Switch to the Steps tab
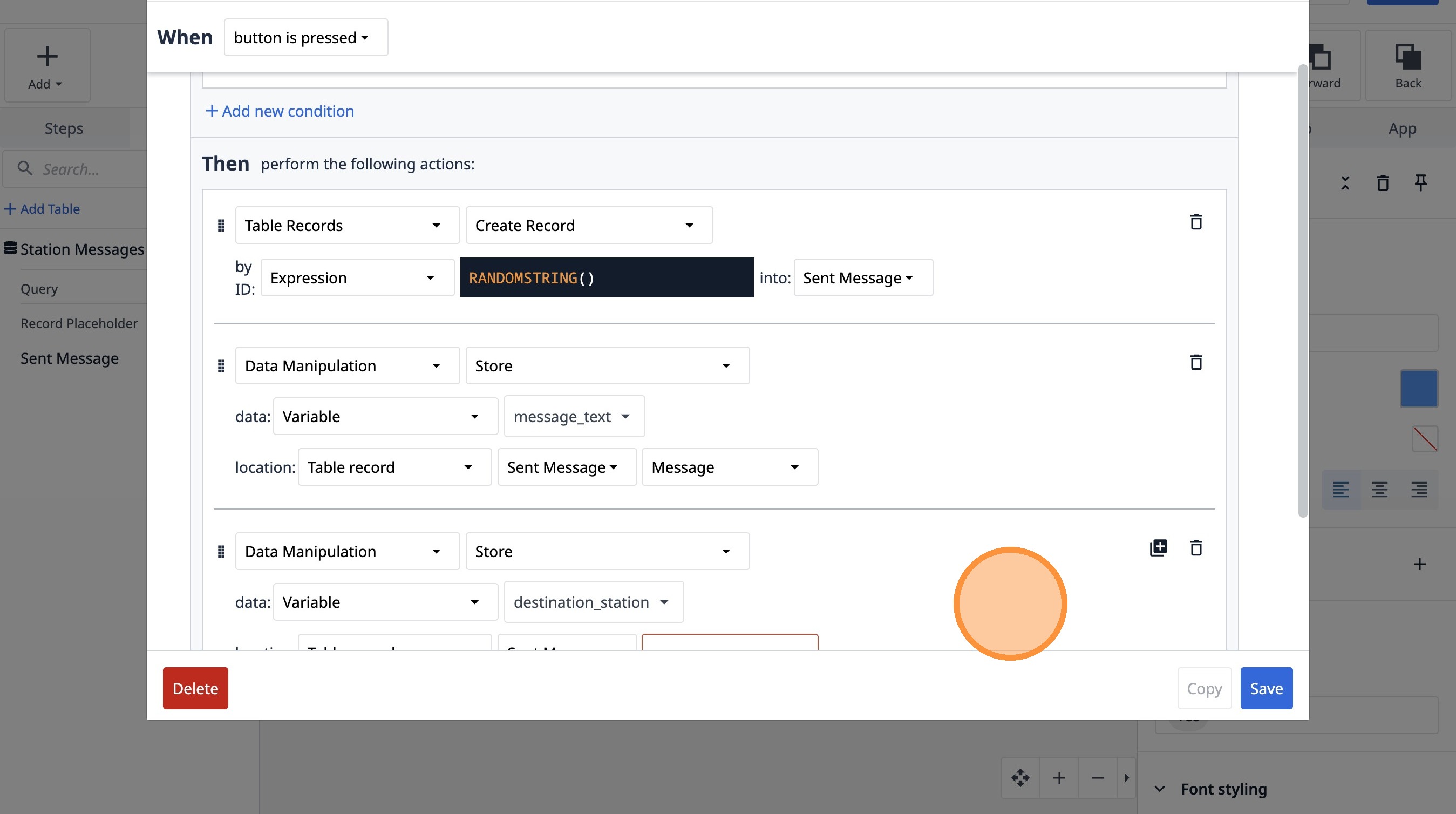The height and width of the screenshot is (814, 1456). click(x=64, y=128)
